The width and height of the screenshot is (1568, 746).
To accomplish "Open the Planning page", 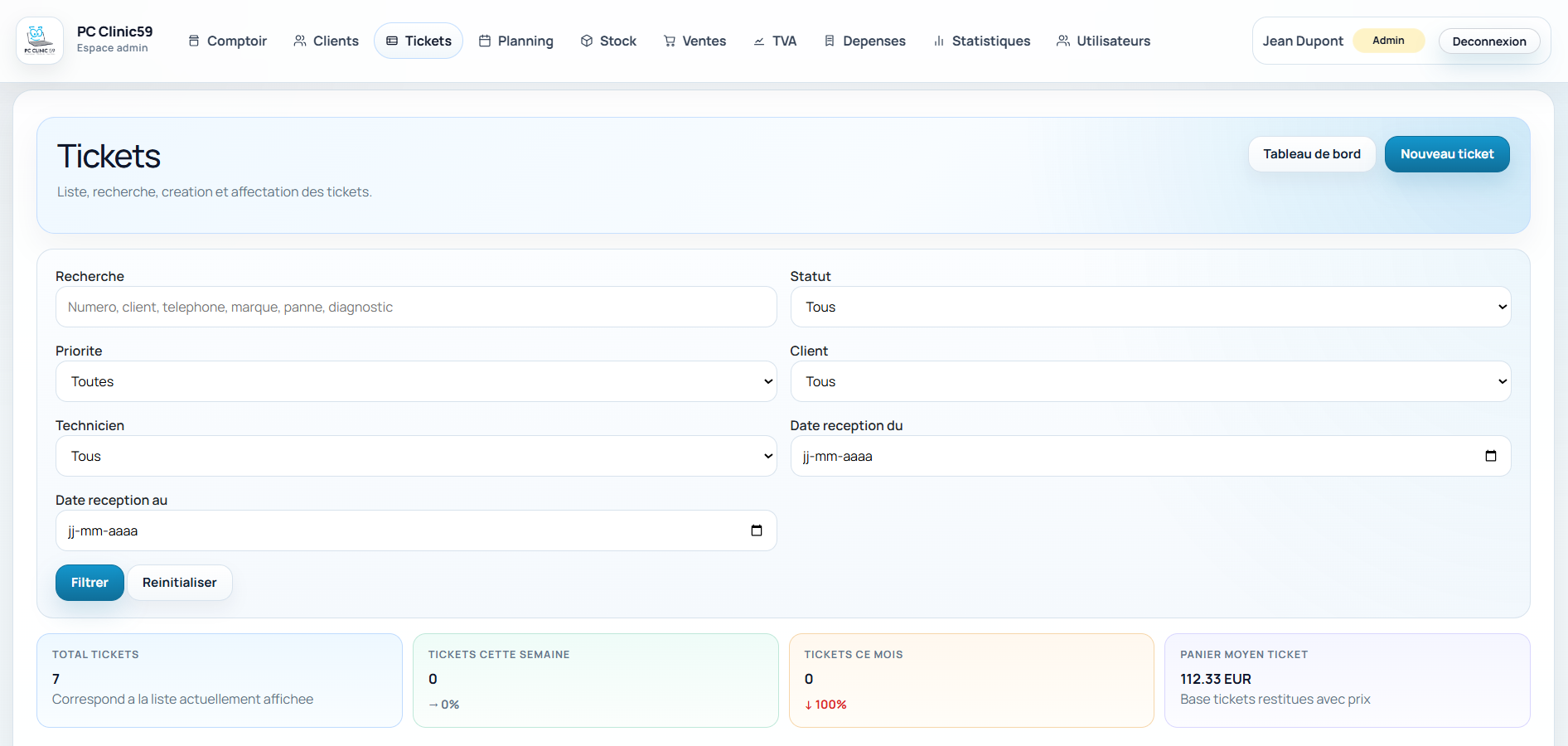I will [x=516, y=41].
